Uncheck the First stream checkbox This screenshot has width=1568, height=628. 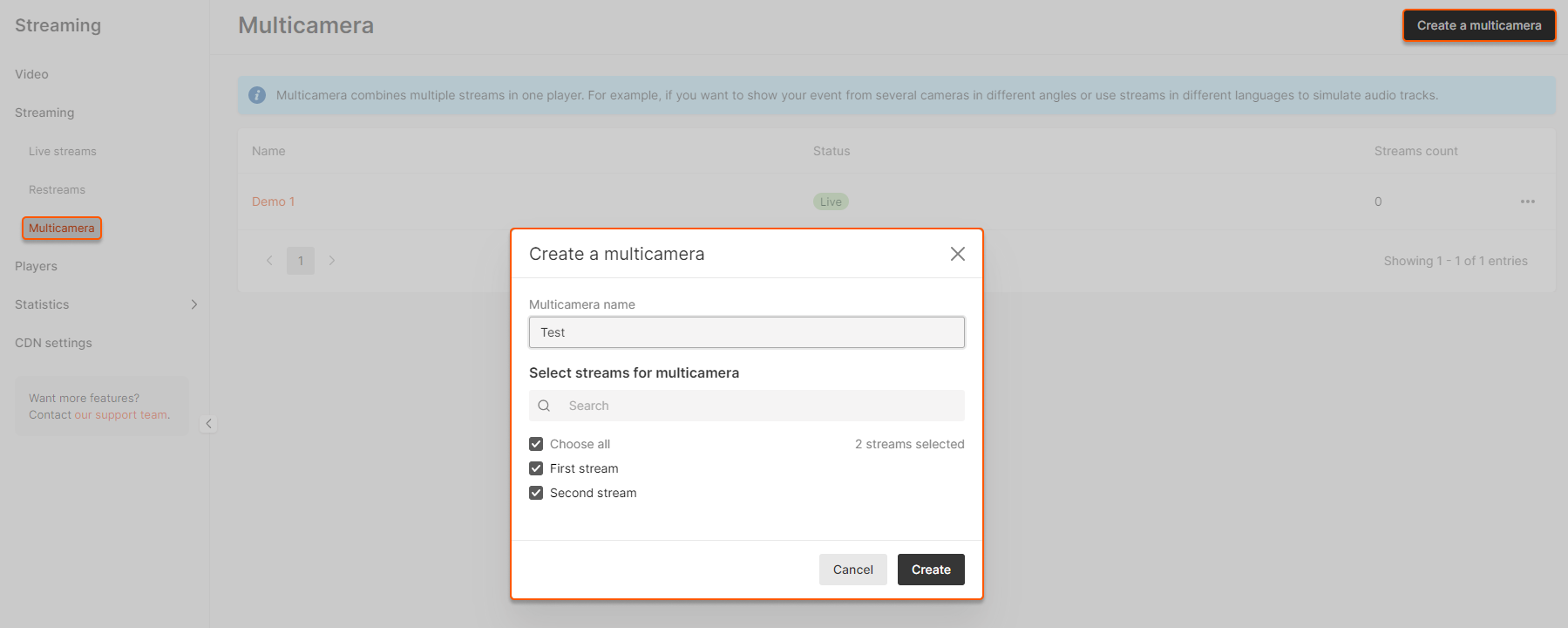click(536, 468)
